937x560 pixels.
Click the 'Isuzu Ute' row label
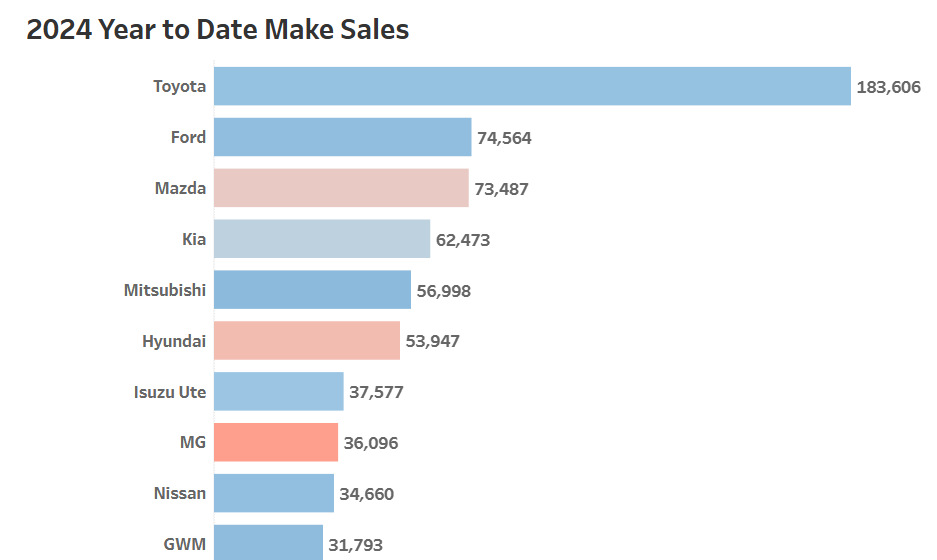click(x=170, y=392)
